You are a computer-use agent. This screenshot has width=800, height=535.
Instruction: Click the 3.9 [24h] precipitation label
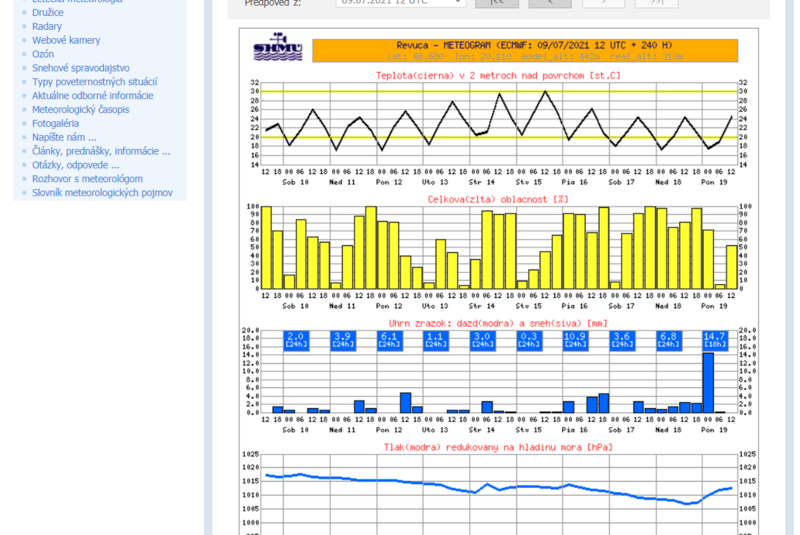coord(342,340)
